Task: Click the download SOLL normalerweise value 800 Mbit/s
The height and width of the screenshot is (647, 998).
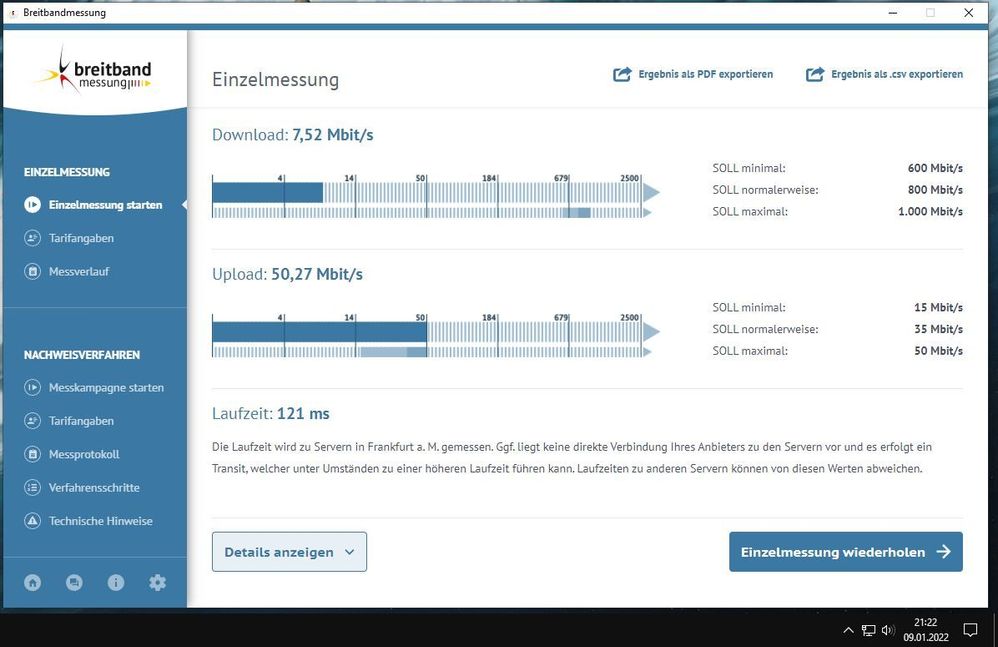Action: point(935,190)
